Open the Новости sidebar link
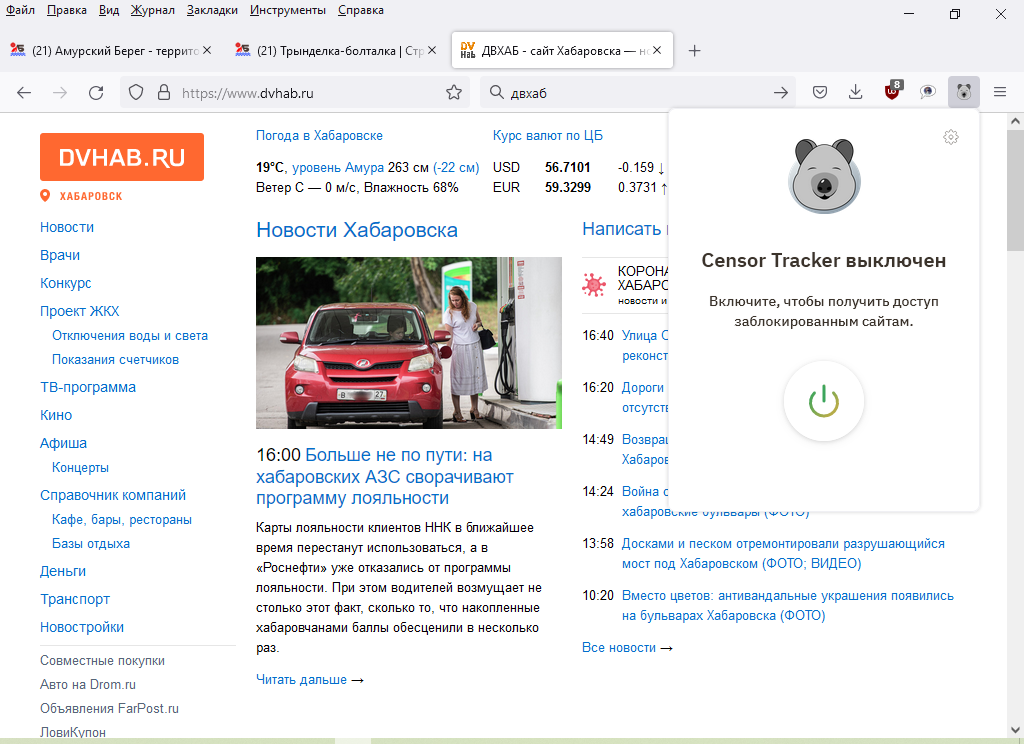The height and width of the screenshot is (744, 1024). tap(67, 227)
